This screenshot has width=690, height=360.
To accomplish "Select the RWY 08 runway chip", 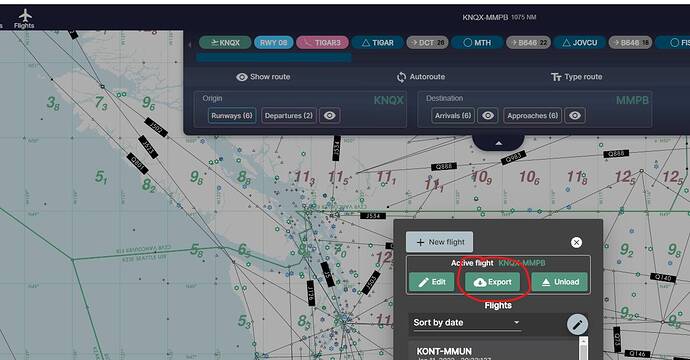I will pyautogui.click(x=273, y=43).
